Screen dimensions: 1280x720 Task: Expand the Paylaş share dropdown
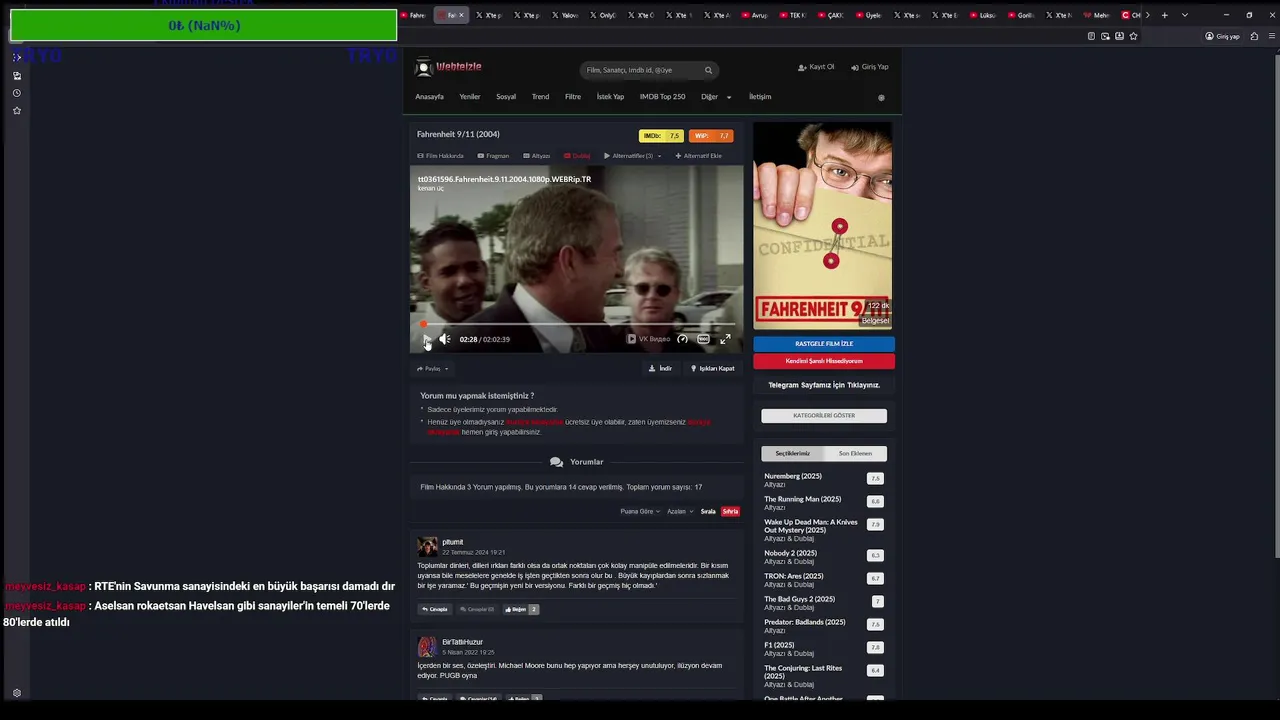433,369
